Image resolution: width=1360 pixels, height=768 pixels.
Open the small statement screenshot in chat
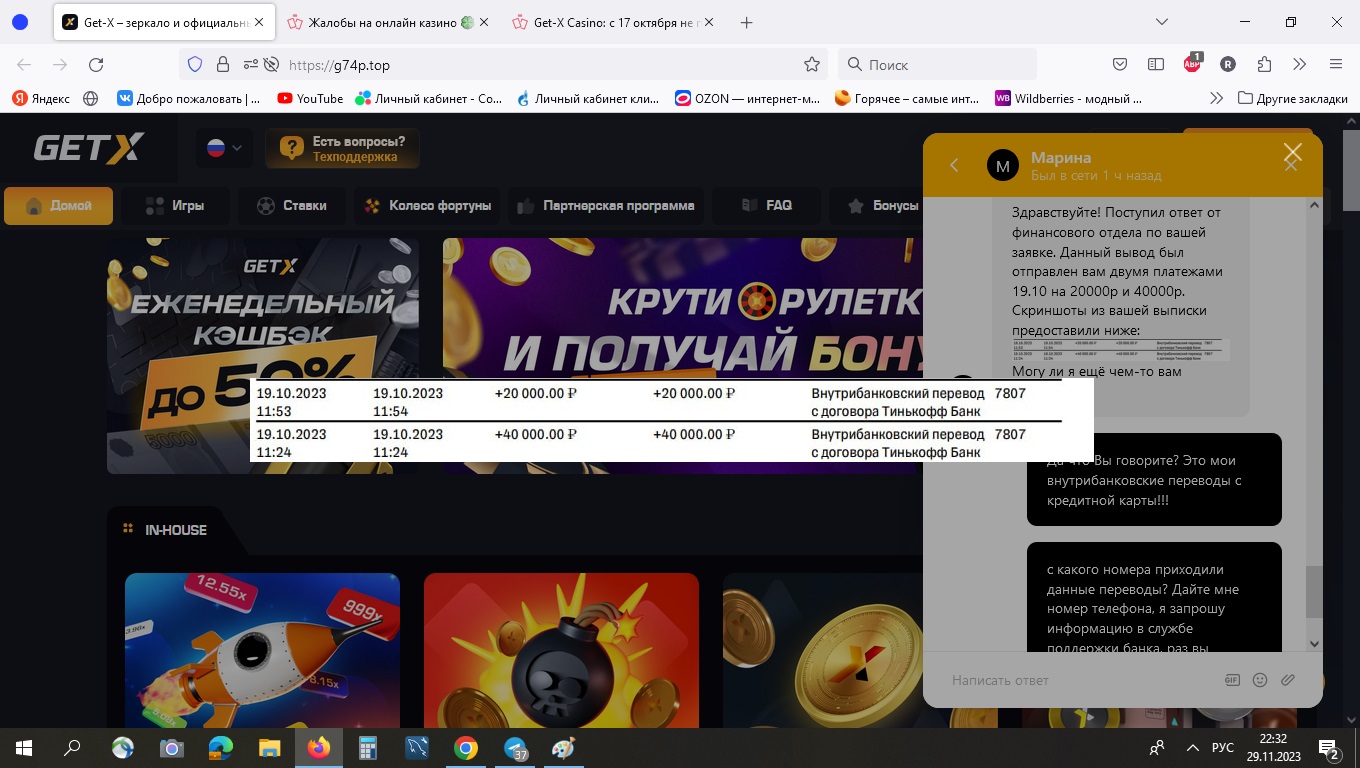pos(1120,350)
